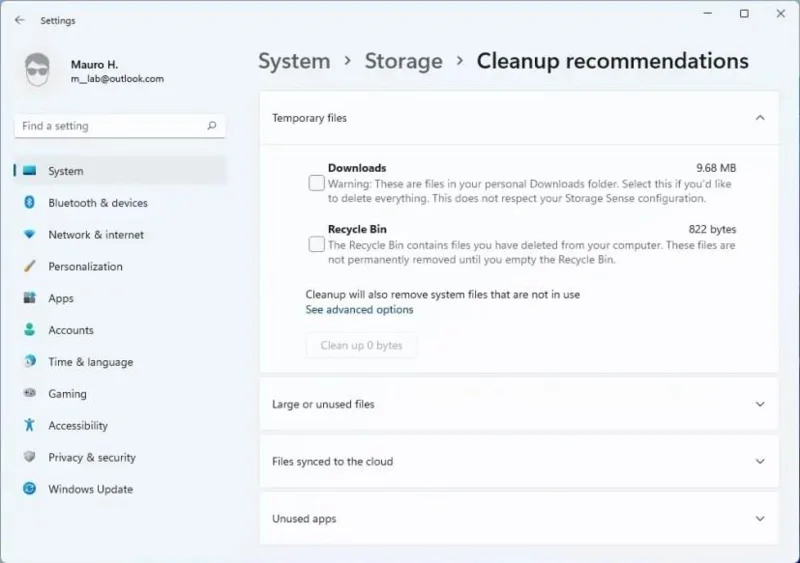The image size is (800, 563).
Task: Click the 822 bytes Recycle Bin size
Action: point(712,229)
